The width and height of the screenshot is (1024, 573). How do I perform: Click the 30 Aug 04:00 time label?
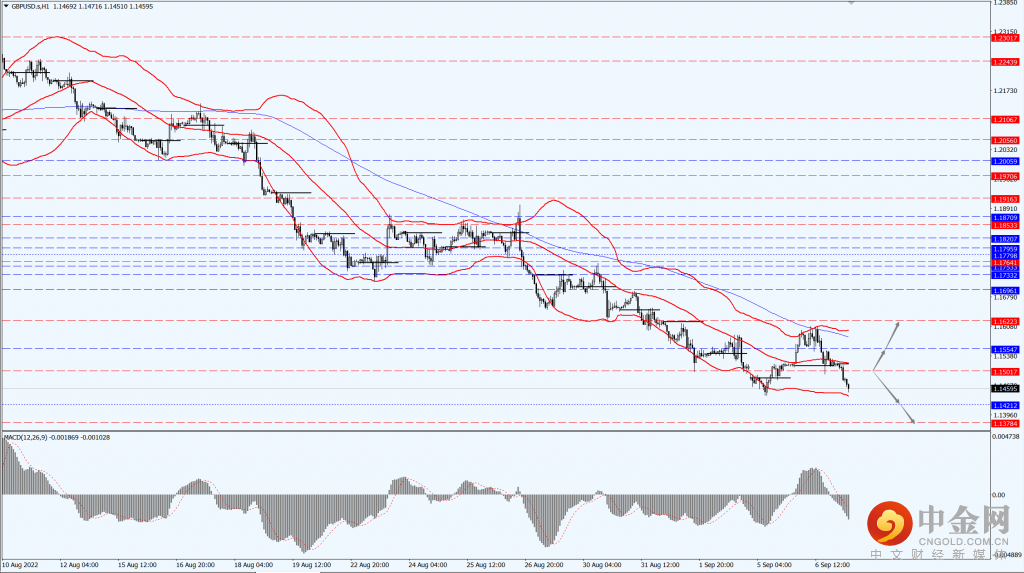click(602, 565)
